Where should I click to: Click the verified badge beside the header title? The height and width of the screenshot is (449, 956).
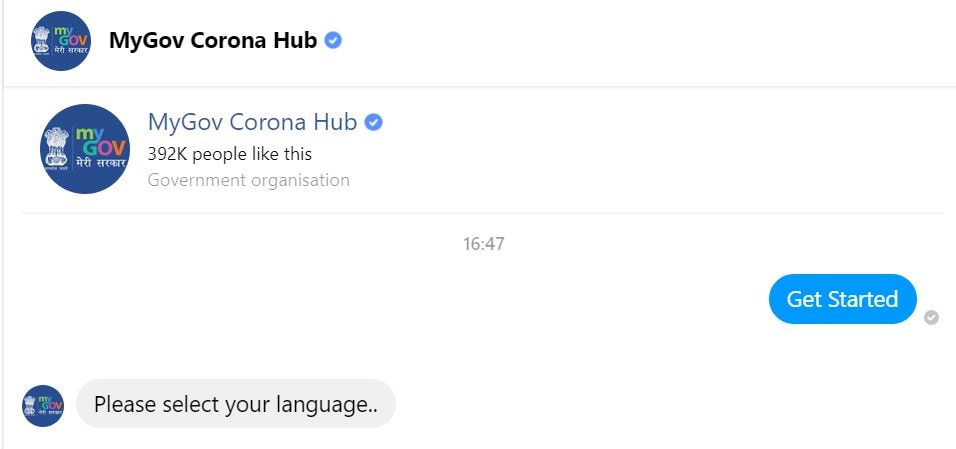334,41
